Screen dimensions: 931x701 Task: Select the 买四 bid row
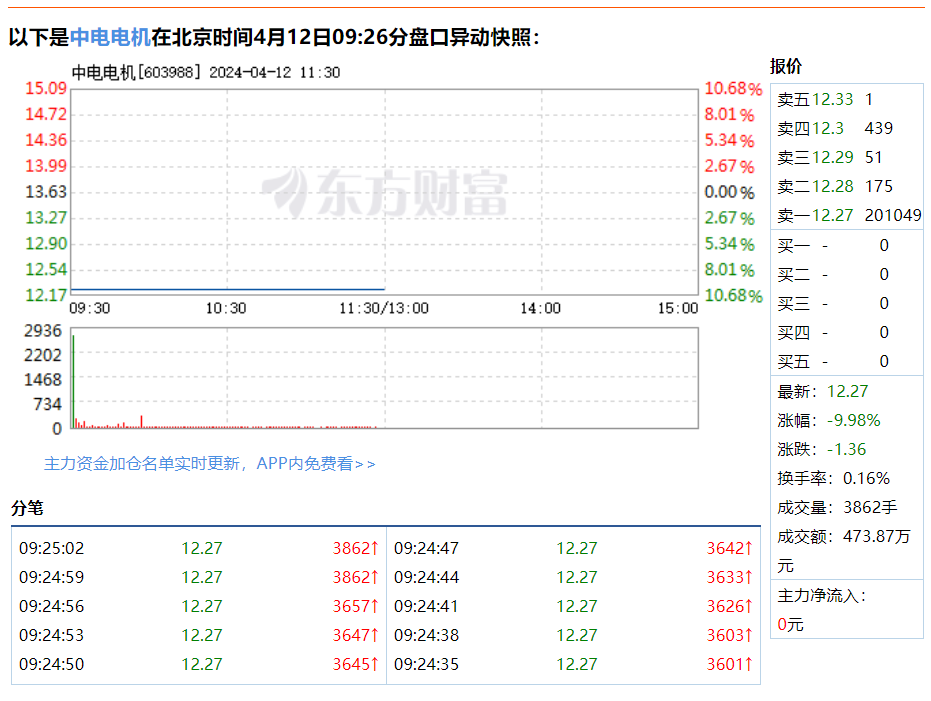847,333
